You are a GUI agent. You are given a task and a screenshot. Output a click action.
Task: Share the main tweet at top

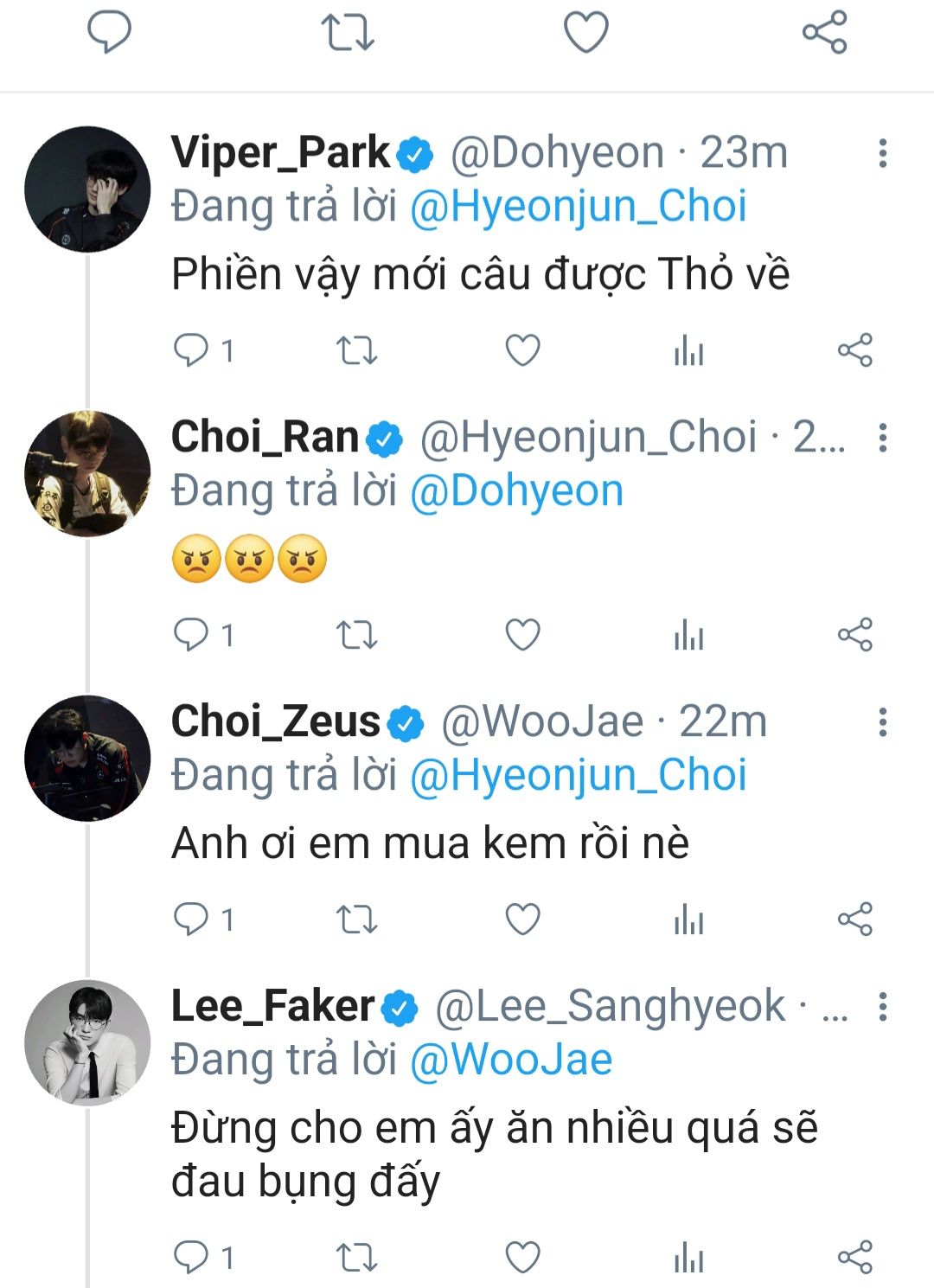[824, 33]
